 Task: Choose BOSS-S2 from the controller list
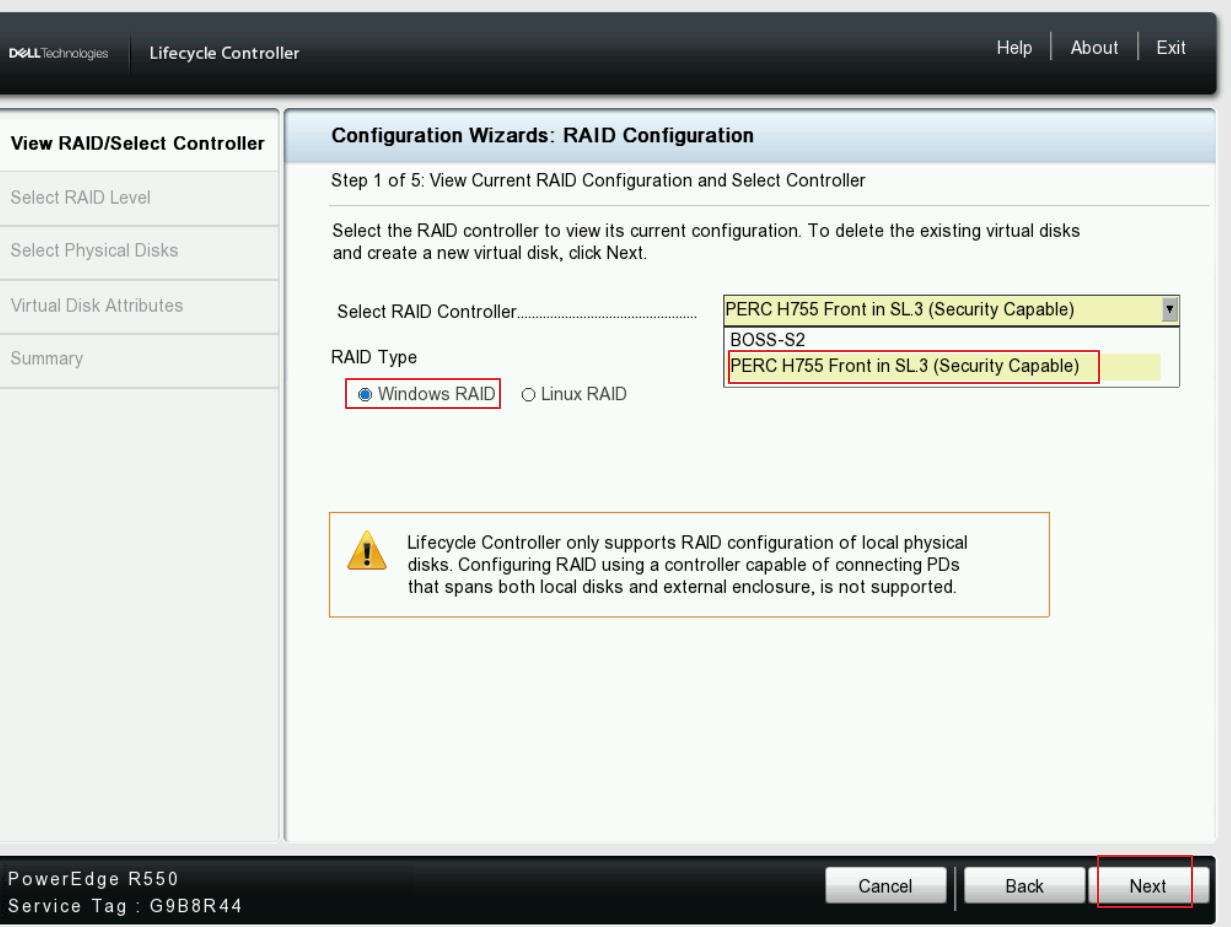[x=768, y=340]
